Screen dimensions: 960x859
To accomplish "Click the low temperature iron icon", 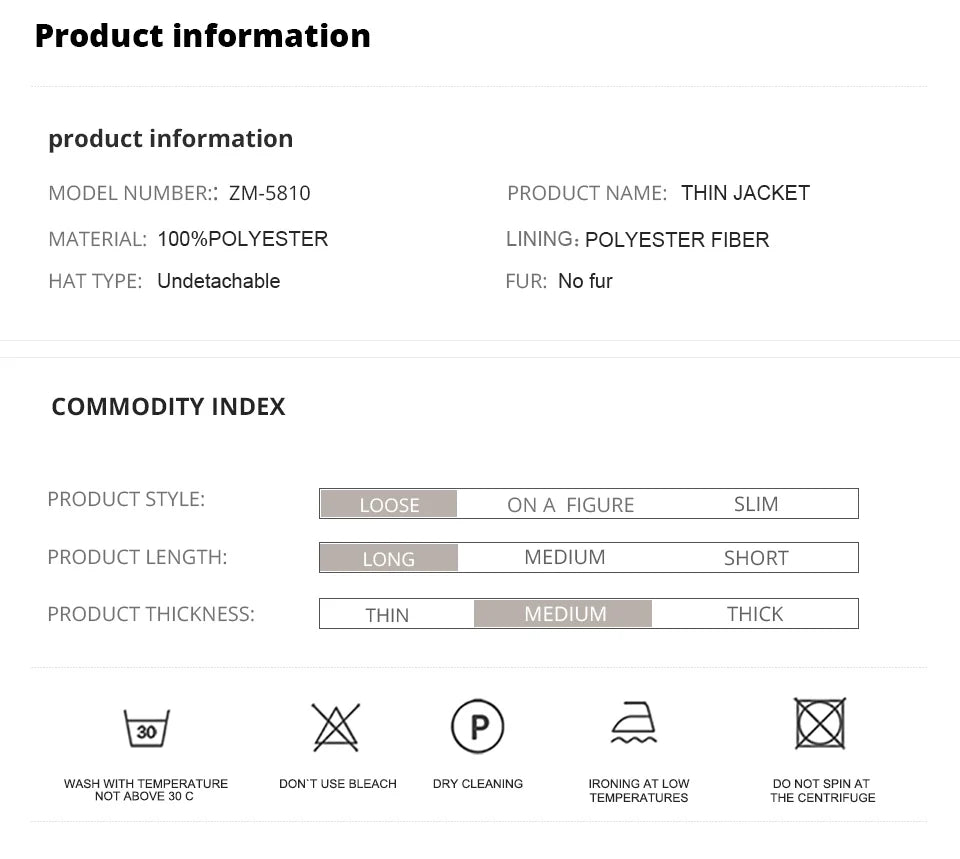I will [634, 723].
